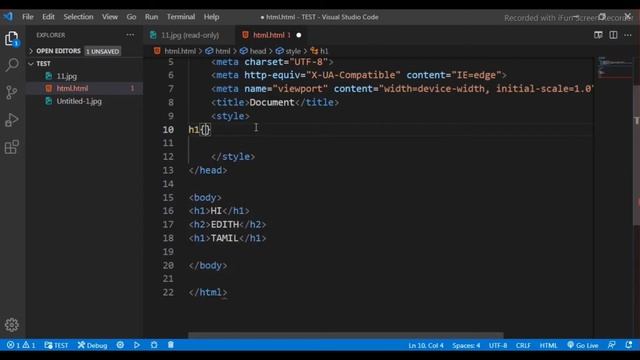Click the gear icon in status bar
The image size is (640, 360).
click(x=120, y=345)
